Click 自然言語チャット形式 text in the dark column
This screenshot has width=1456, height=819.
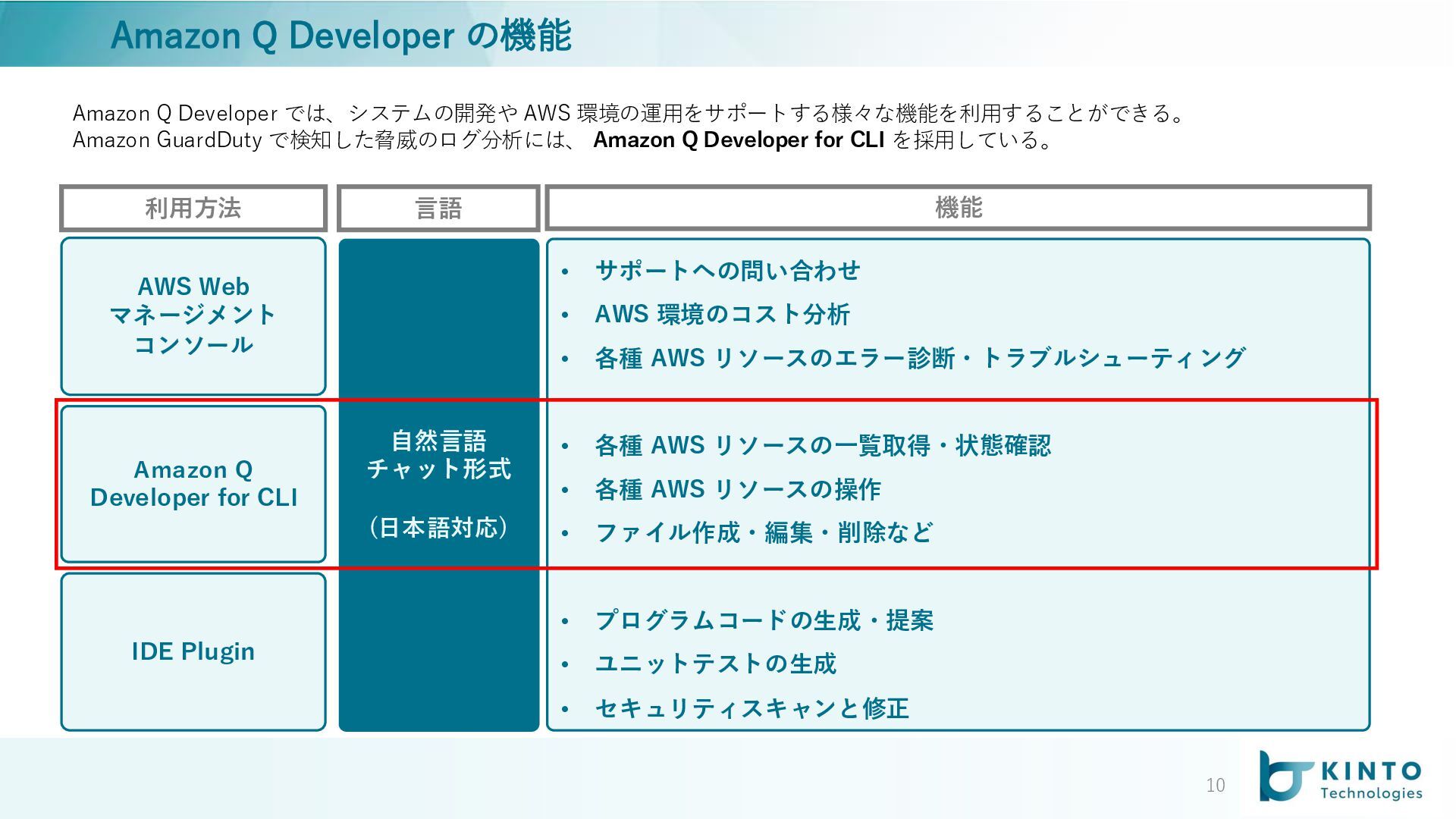tap(438, 455)
